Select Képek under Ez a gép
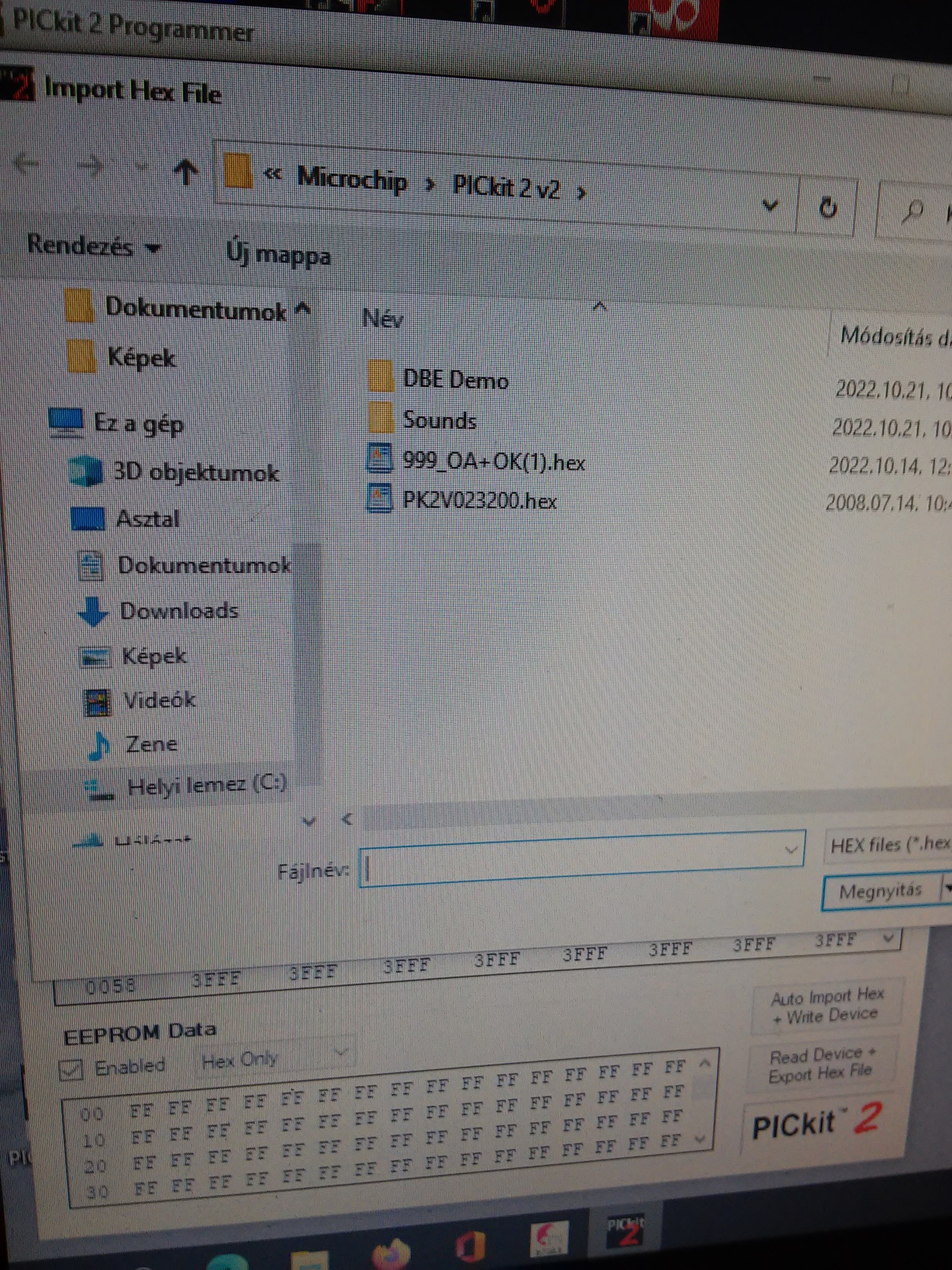Viewport: 952px width, 1270px height. tap(154, 656)
